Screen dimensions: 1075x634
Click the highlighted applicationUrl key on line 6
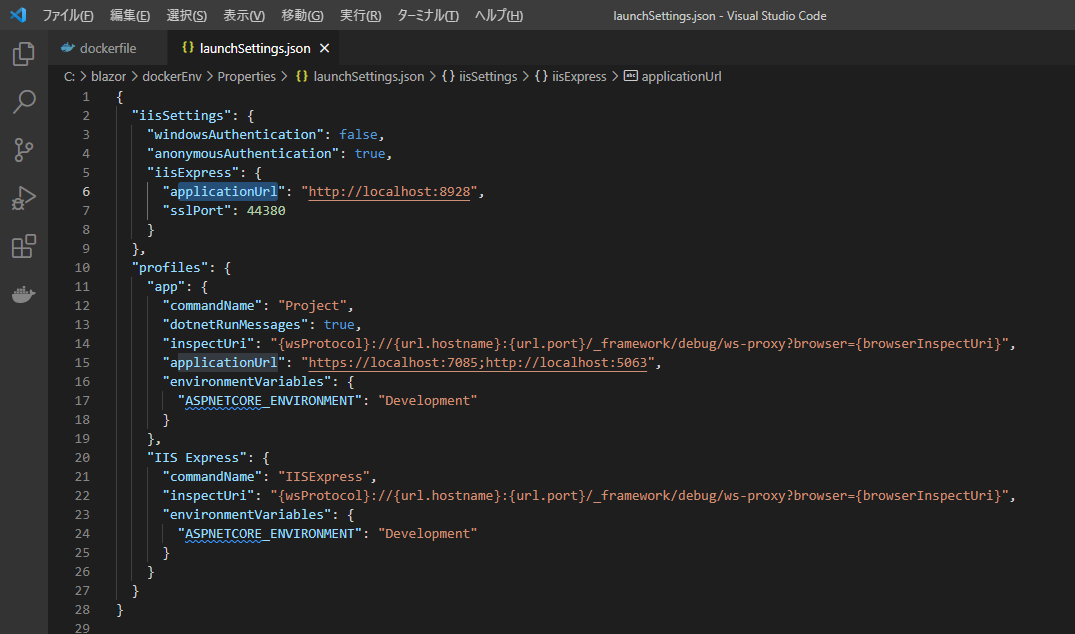[x=224, y=192]
